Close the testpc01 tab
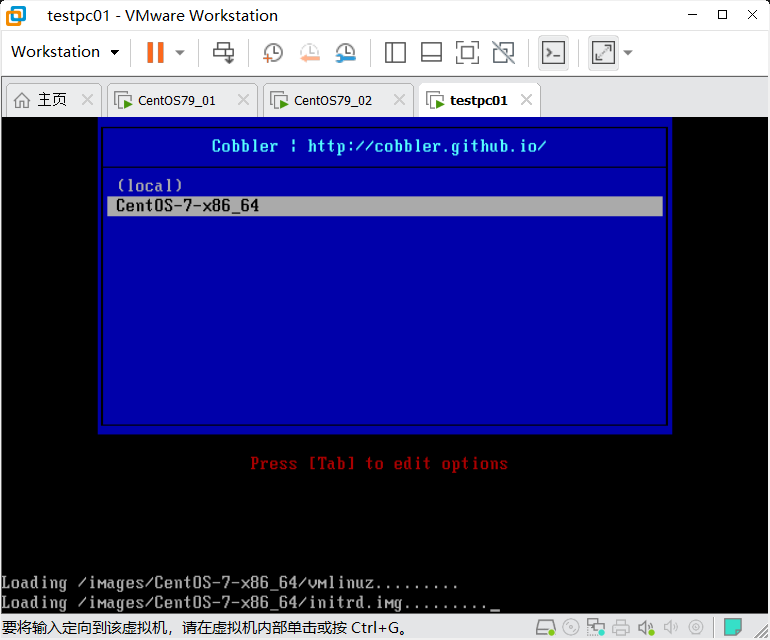Screen dimensions: 770x640 (x=526, y=100)
